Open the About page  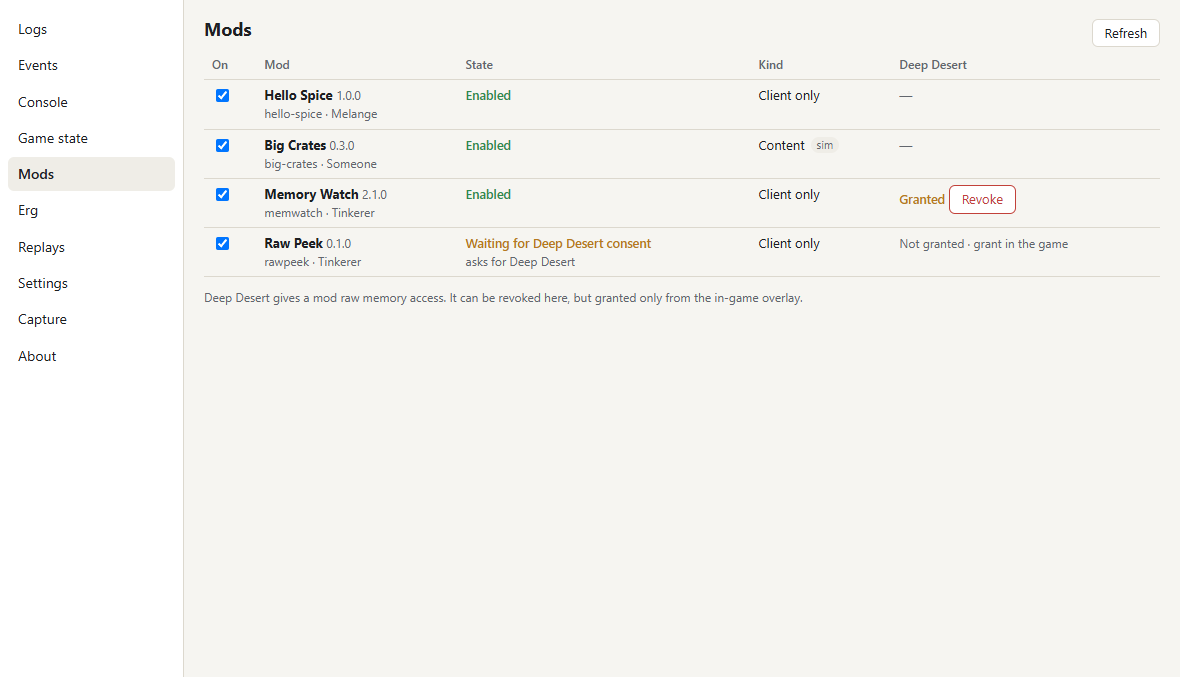(x=91, y=357)
